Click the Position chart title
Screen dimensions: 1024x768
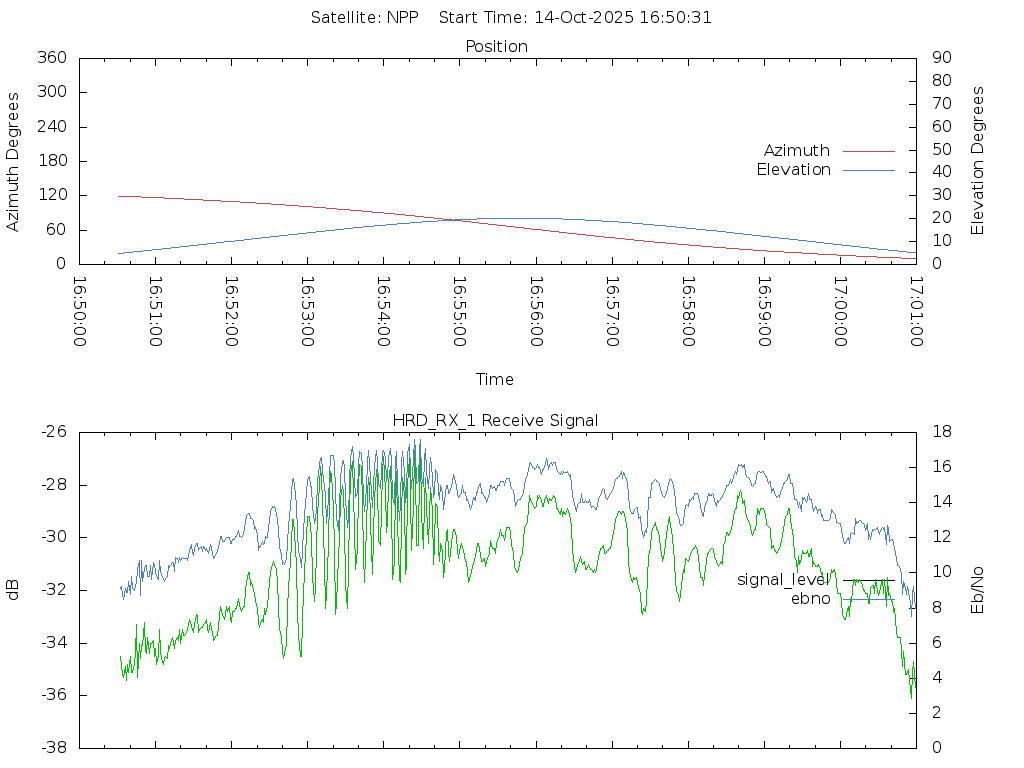pyautogui.click(x=496, y=47)
